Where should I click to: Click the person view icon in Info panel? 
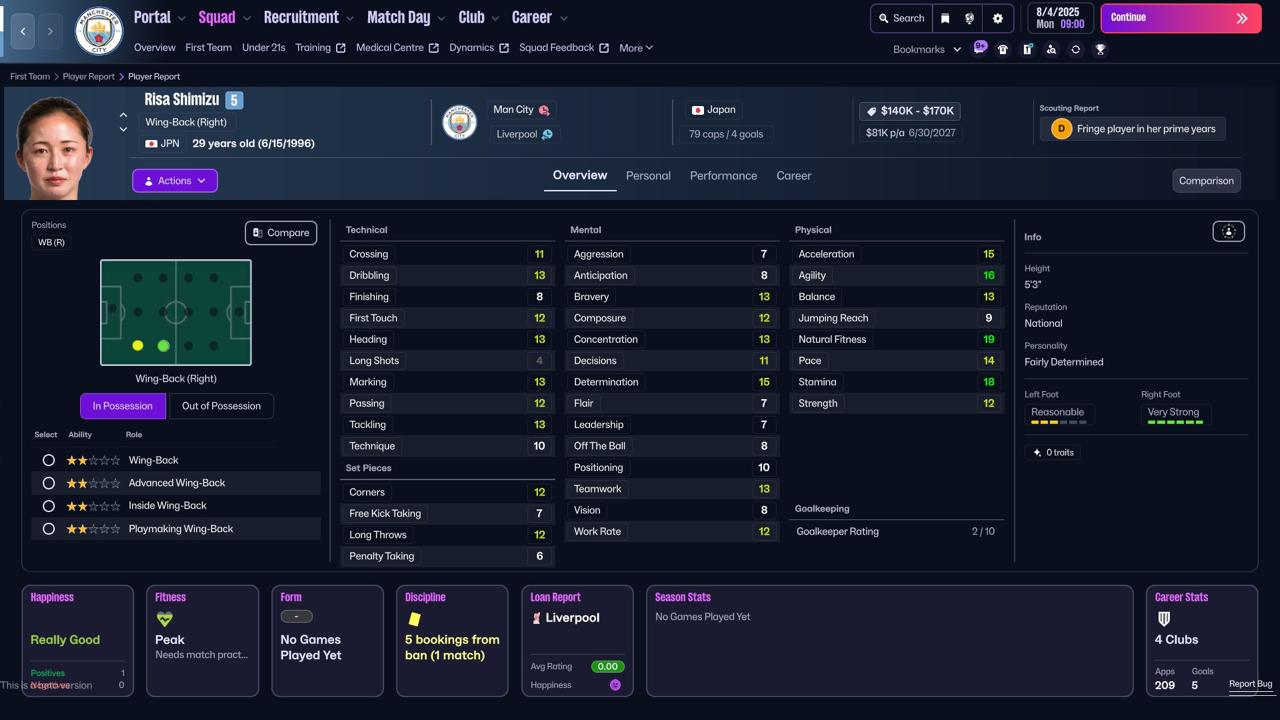tap(1228, 232)
